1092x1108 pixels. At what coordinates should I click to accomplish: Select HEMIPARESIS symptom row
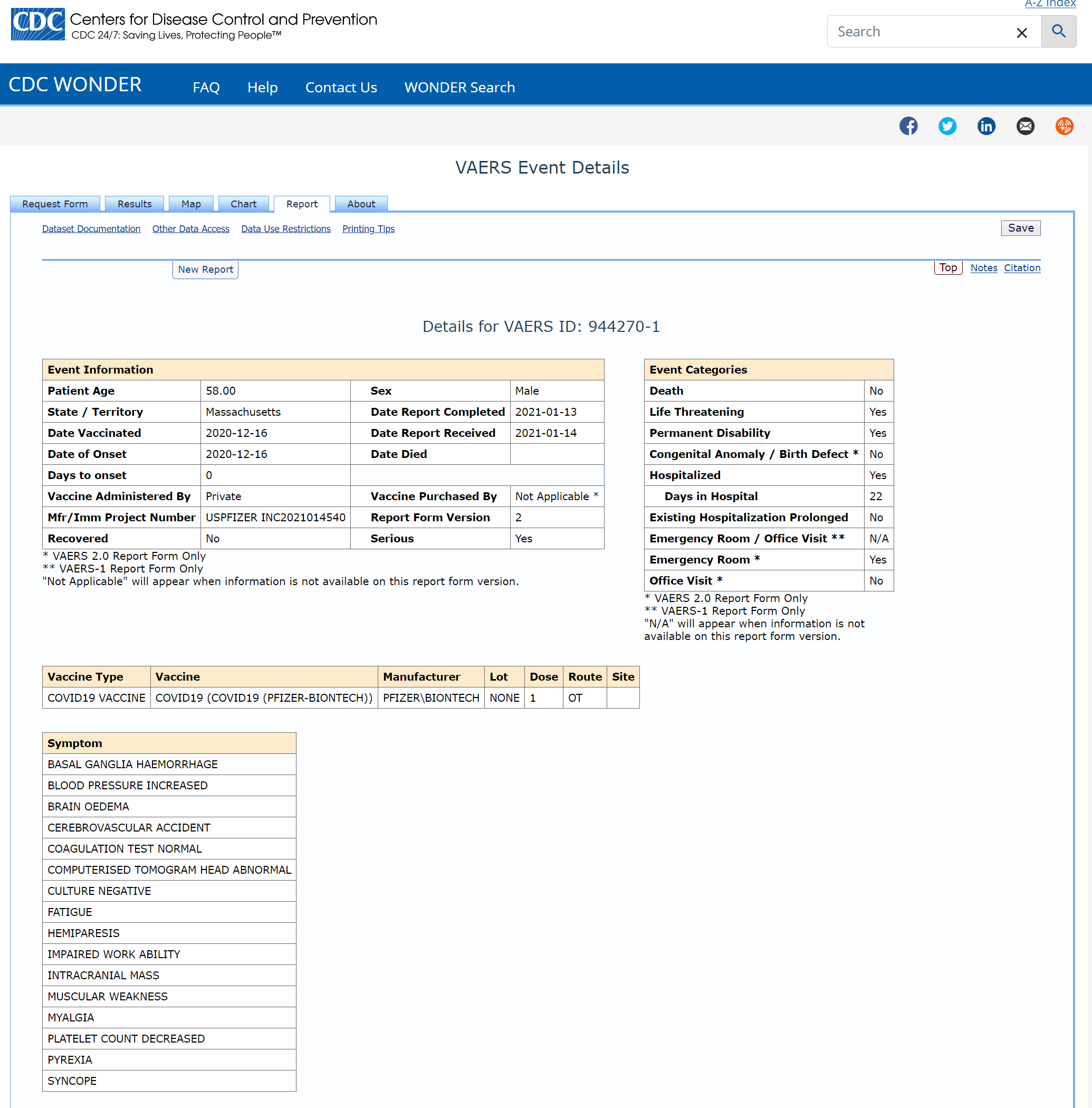point(169,934)
